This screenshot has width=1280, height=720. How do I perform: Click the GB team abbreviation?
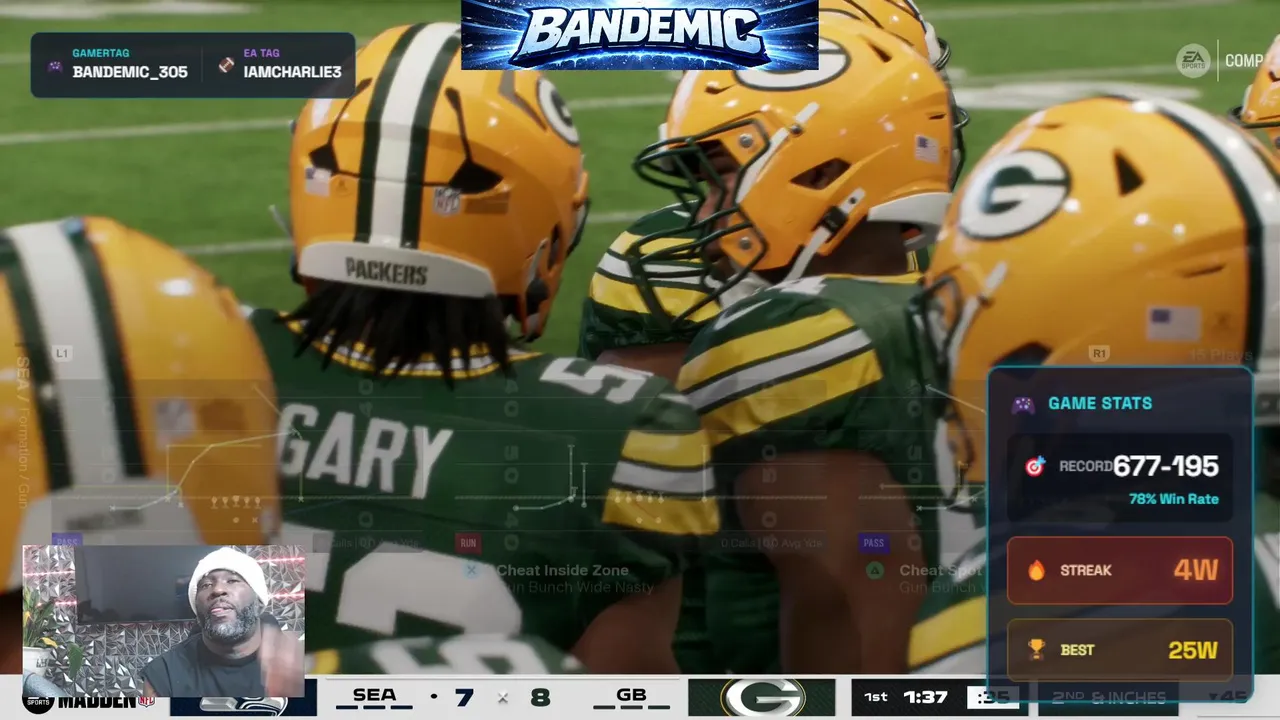coord(631,695)
